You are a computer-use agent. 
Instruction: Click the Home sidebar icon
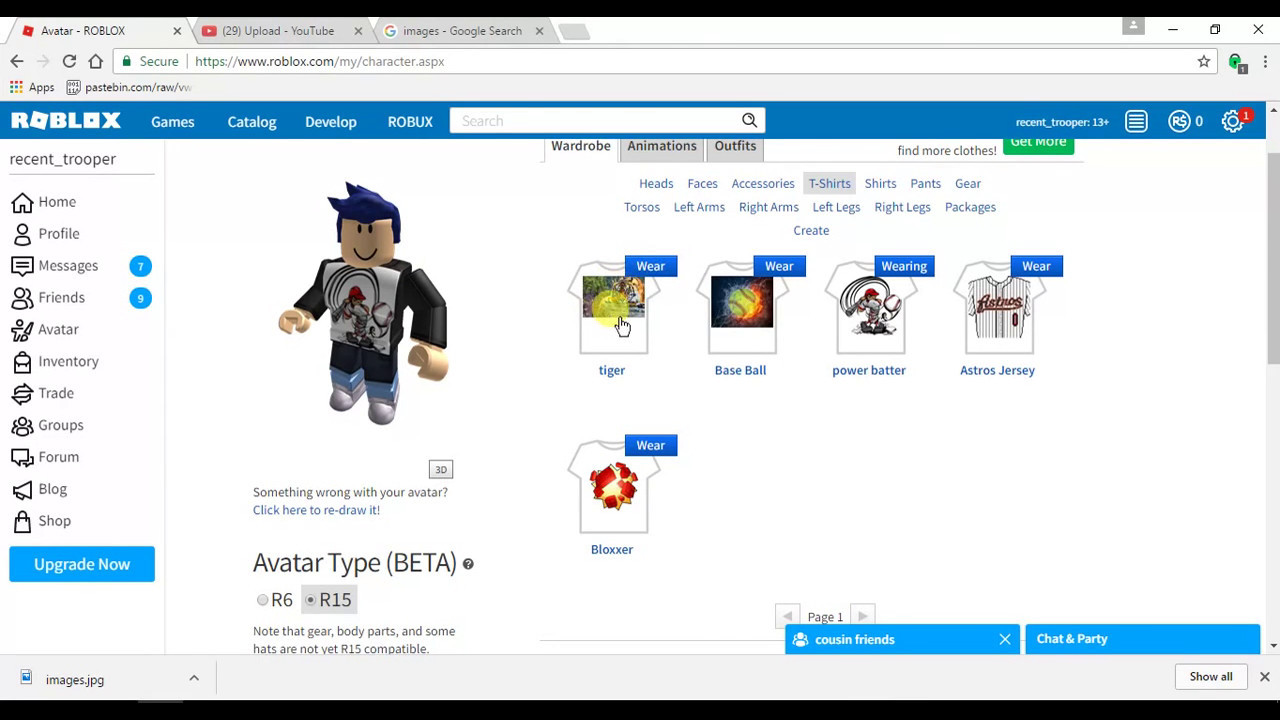pos(22,202)
